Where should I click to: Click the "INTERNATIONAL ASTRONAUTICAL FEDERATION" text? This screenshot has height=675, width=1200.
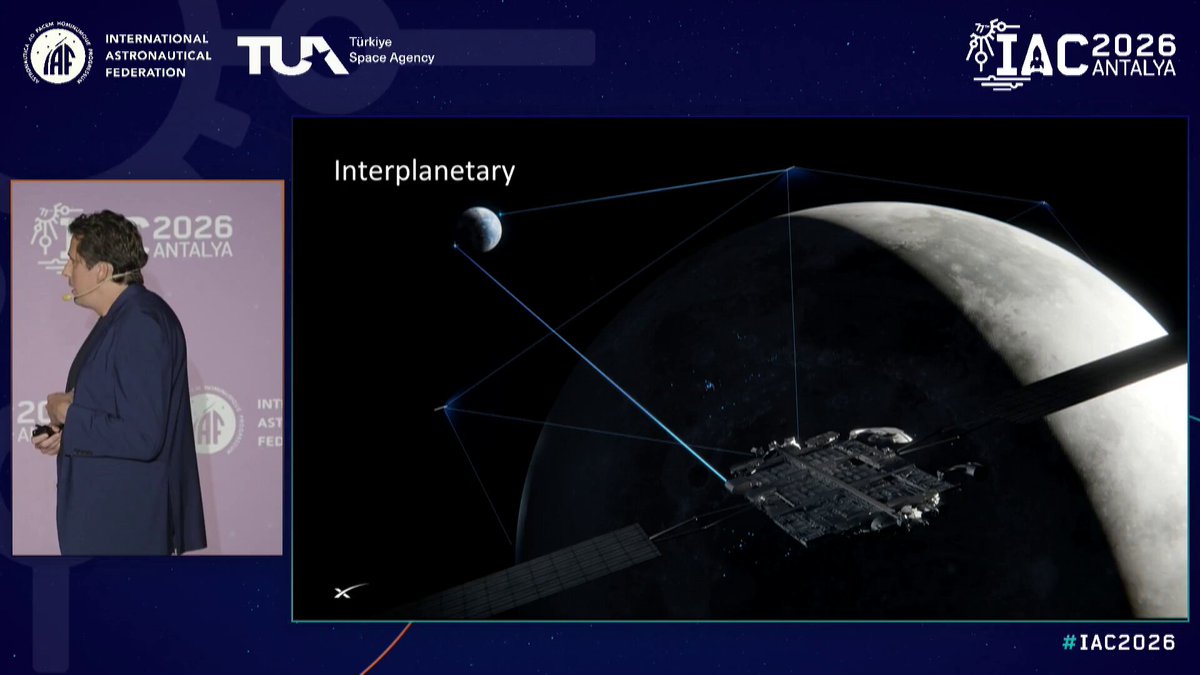tap(157, 55)
